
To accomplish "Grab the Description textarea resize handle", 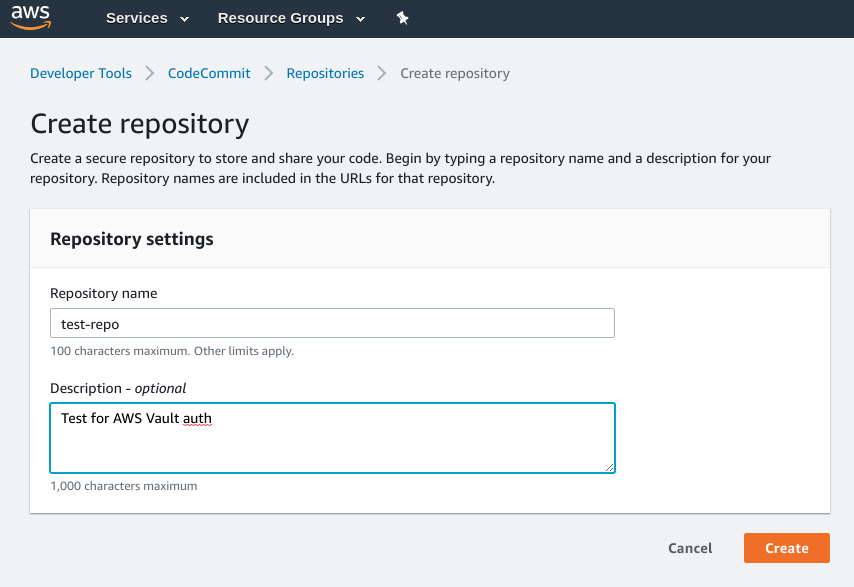I will 609,467.
